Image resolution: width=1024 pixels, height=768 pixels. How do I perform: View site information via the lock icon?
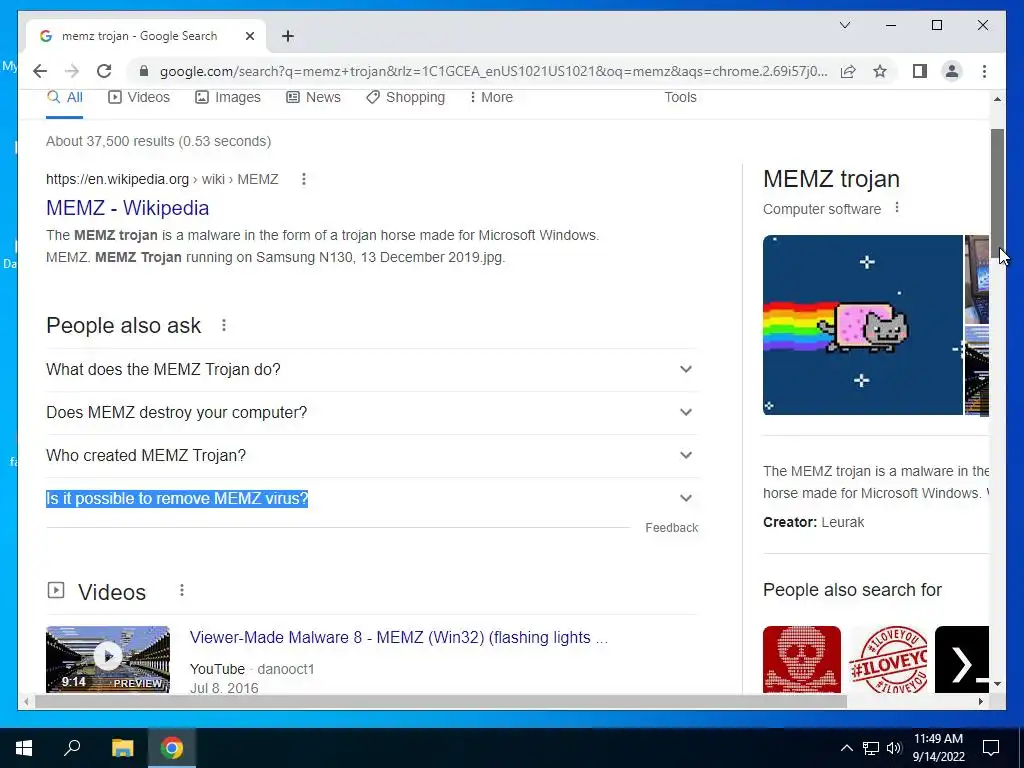[144, 71]
